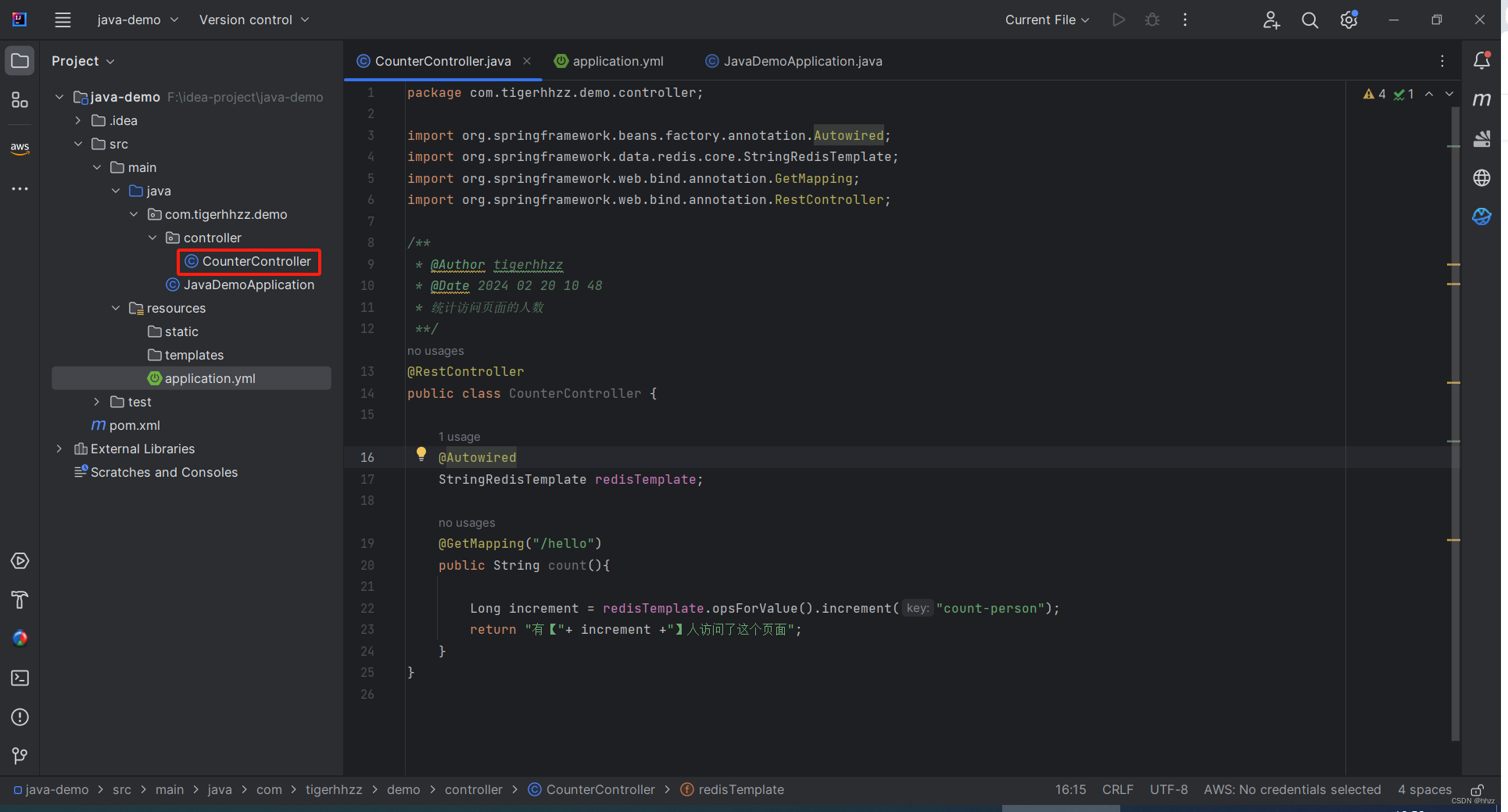Show more tool windows ellipsis
Screen dimensions: 1508x812
point(20,188)
